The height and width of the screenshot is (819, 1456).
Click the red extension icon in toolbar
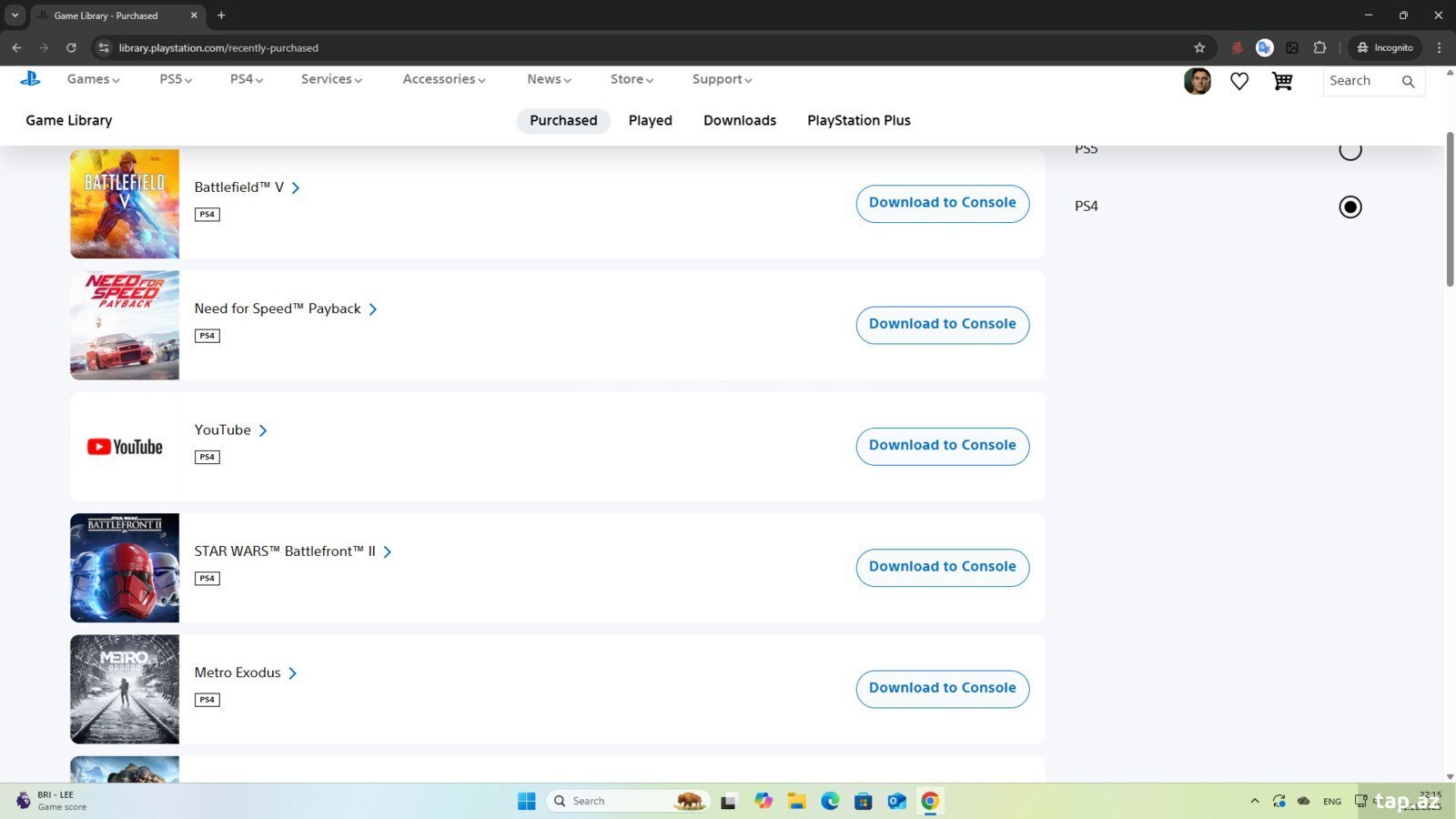(x=1237, y=47)
